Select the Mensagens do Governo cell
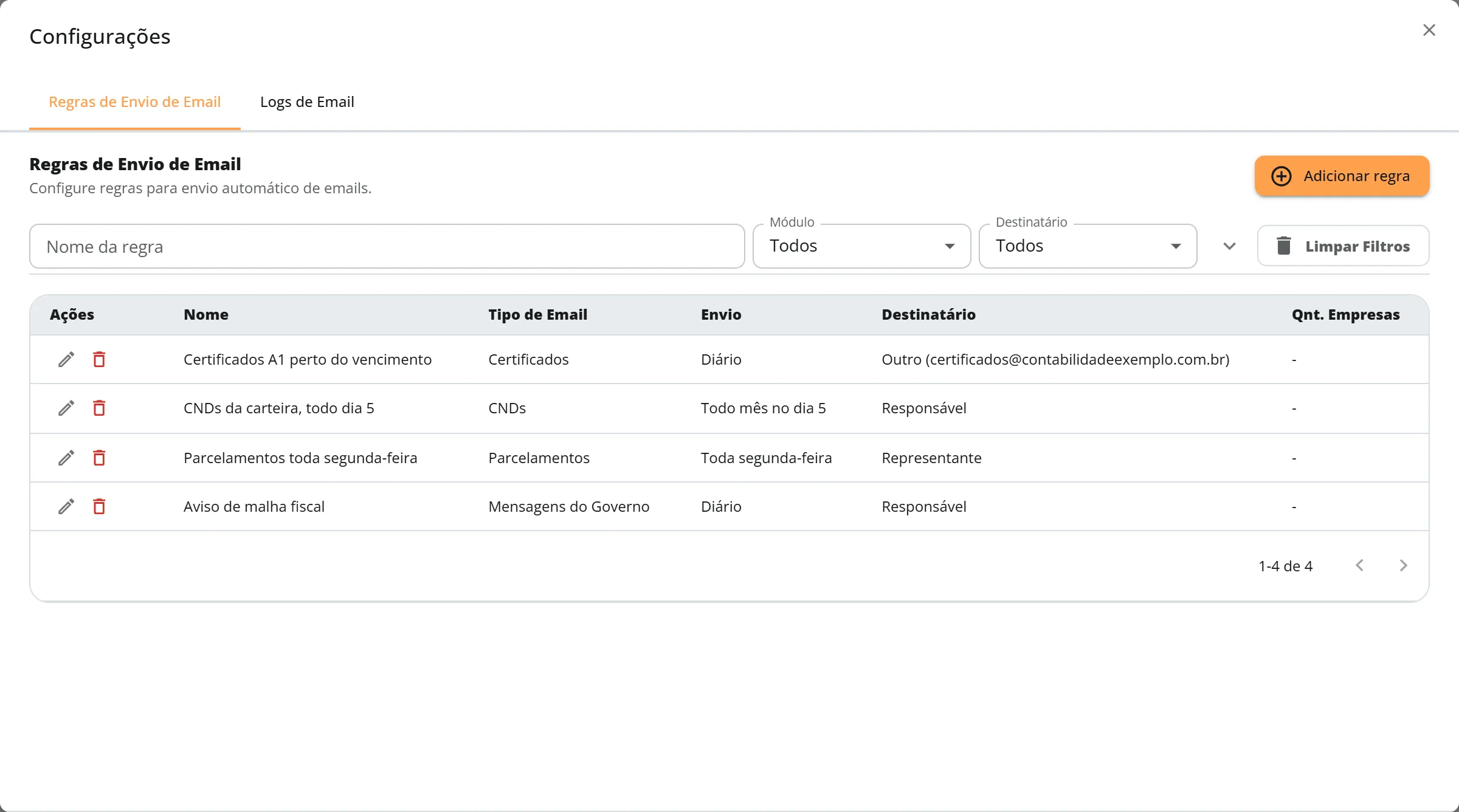 (569, 506)
